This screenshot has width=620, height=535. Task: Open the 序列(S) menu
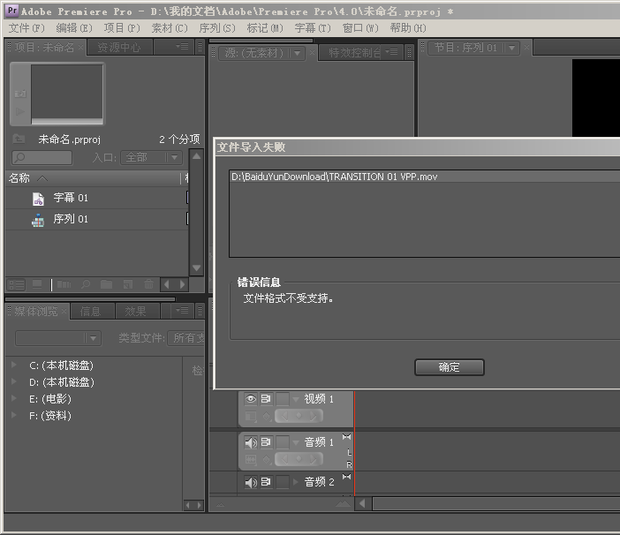click(x=217, y=28)
